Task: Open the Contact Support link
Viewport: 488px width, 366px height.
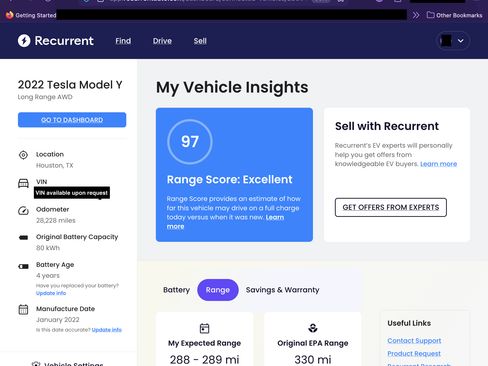Action: coord(414,341)
